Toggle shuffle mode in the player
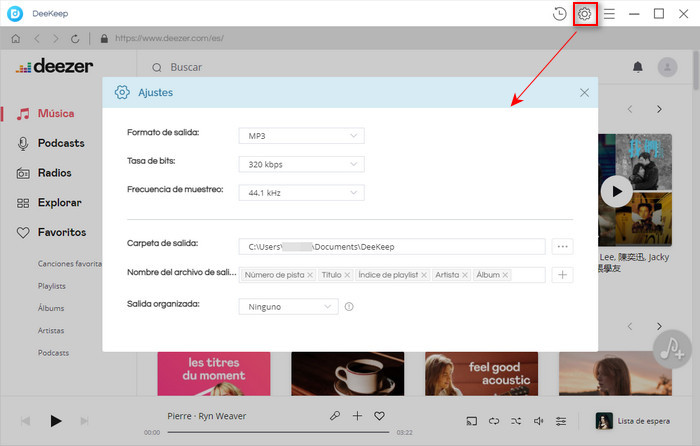The height and width of the screenshot is (446, 700). pyautogui.click(x=516, y=421)
